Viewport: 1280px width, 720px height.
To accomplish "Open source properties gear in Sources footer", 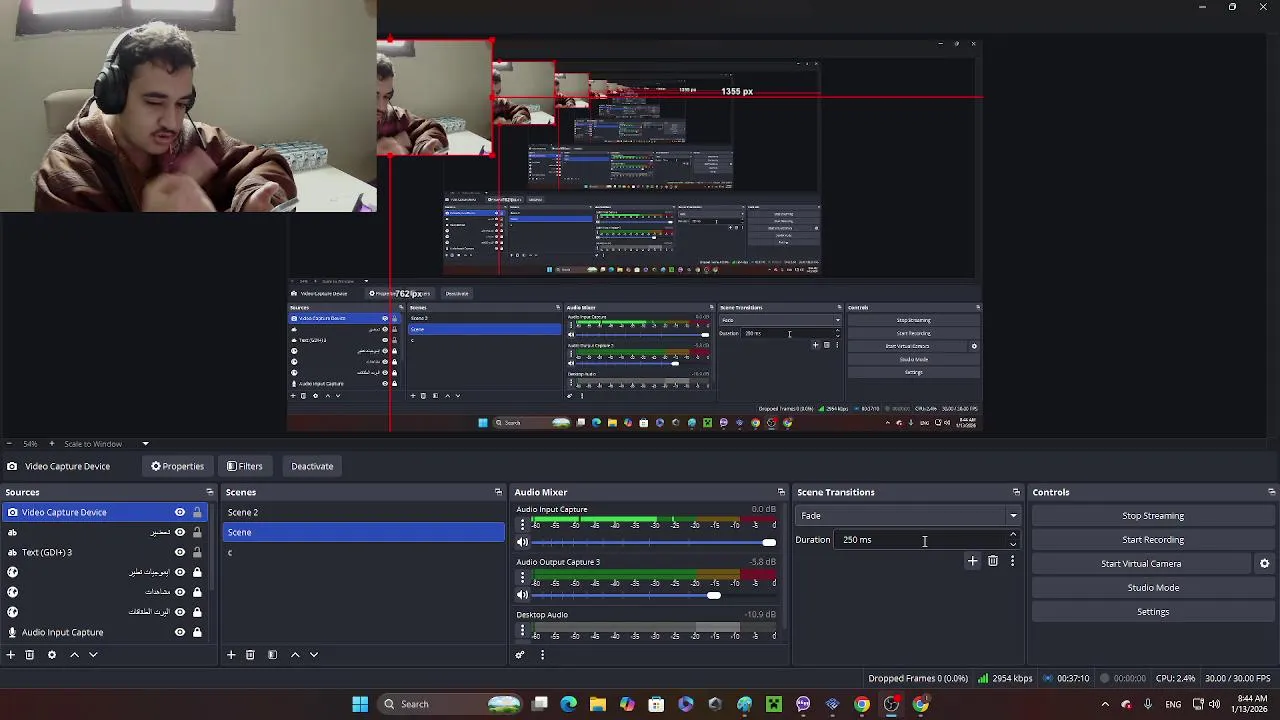I will [52, 655].
